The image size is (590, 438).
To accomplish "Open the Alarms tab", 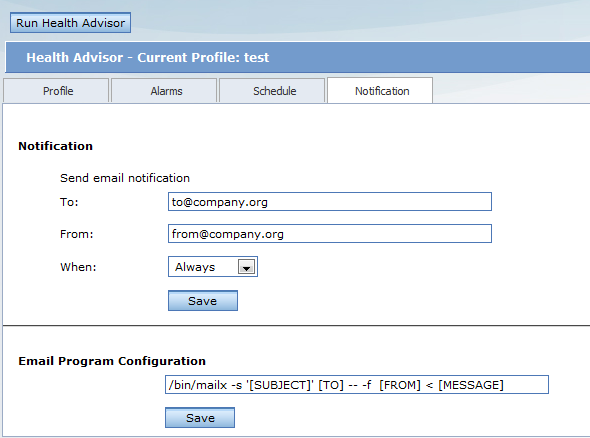I will (164, 91).
